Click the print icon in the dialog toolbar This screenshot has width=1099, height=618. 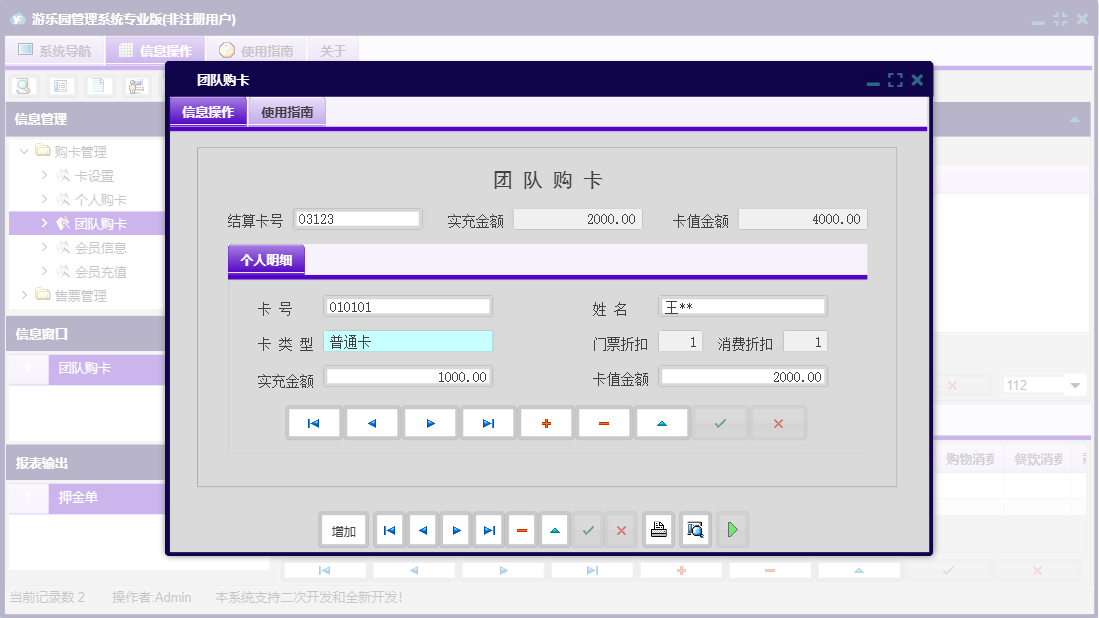click(x=658, y=529)
